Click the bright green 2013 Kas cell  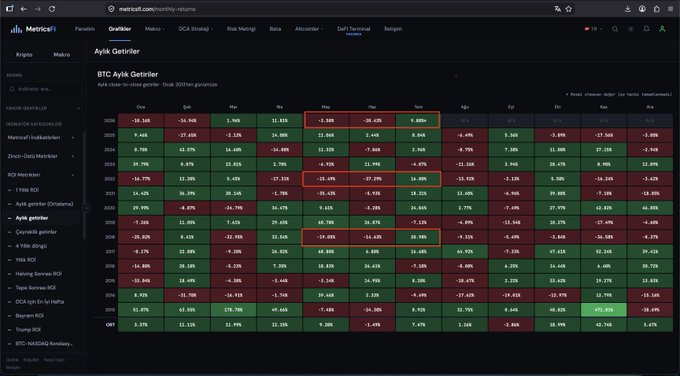pyautogui.click(x=603, y=310)
